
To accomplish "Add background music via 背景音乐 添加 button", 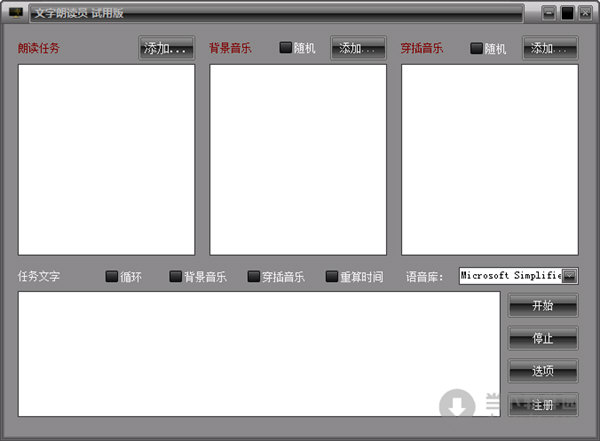I will point(359,48).
